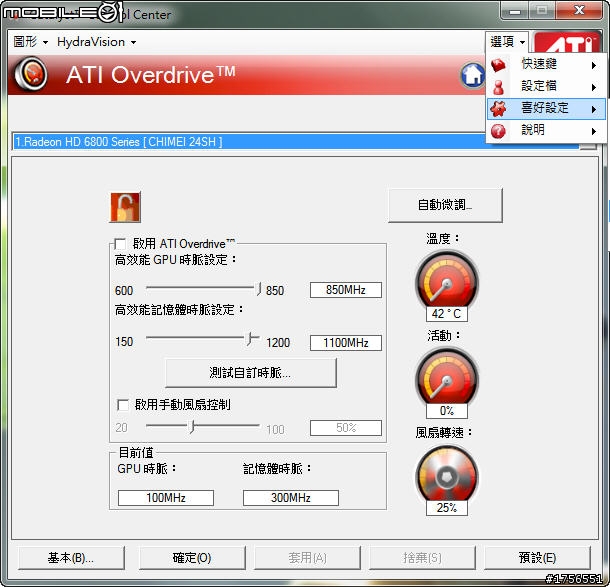Click the ATI logo in the top corner

567,43
